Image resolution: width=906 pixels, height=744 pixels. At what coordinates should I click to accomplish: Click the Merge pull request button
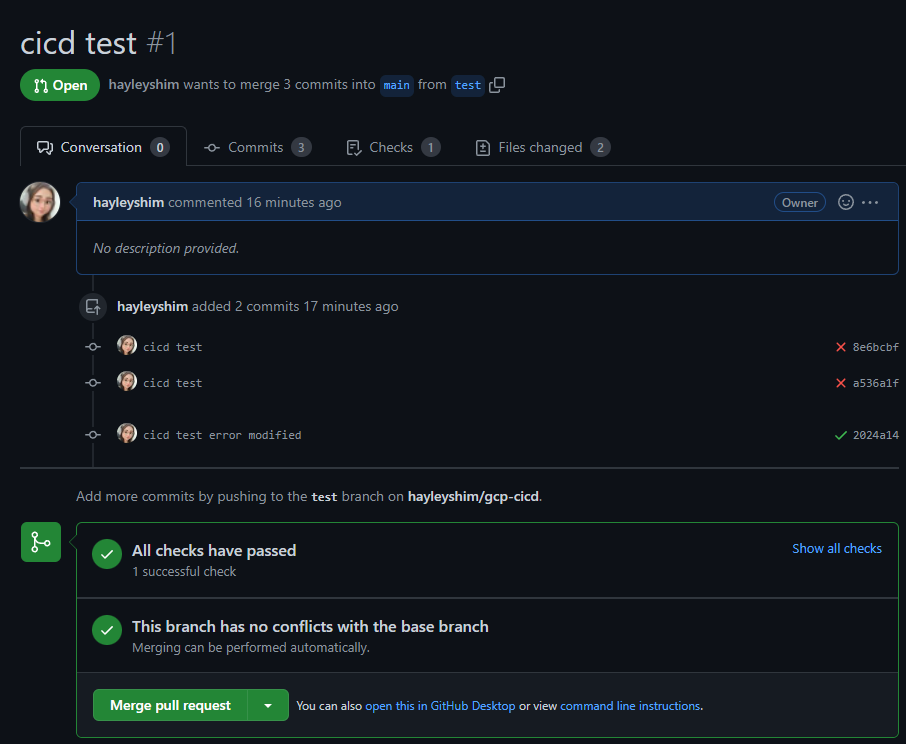pyautogui.click(x=170, y=705)
